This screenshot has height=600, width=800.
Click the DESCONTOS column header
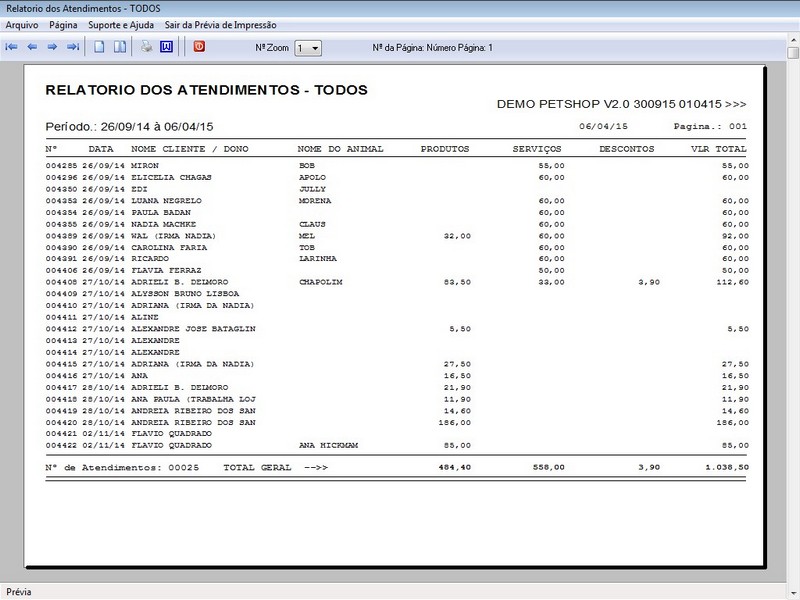tap(627, 149)
